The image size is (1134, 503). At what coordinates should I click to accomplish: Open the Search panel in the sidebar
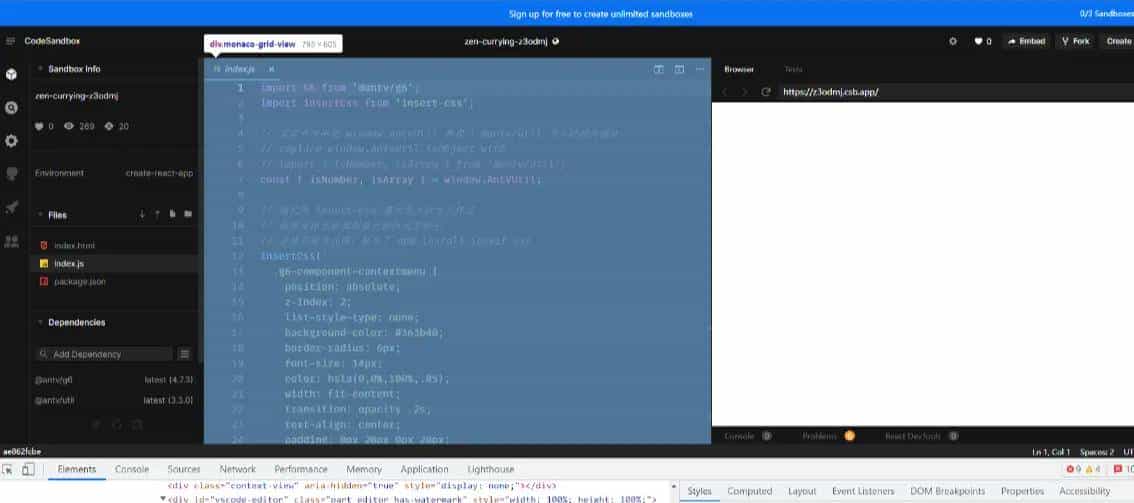(11, 107)
